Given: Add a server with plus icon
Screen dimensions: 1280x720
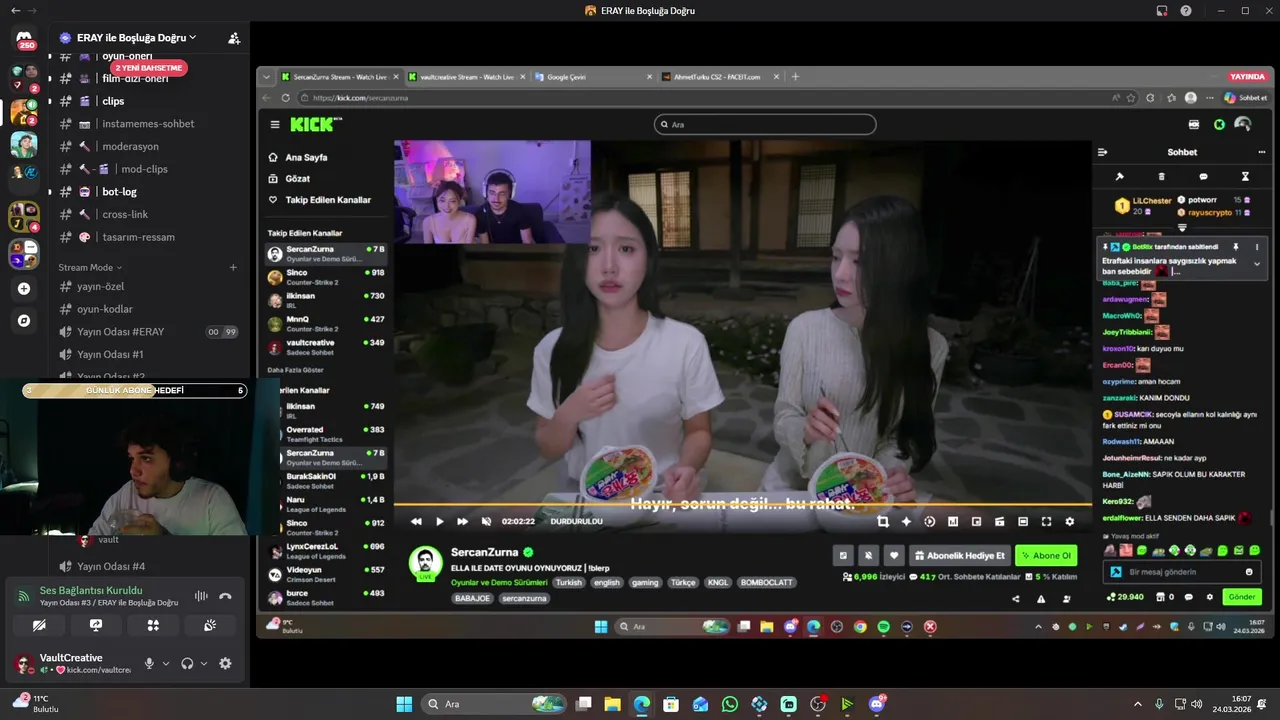Looking at the screenshot, I should click(x=24, y=289).
